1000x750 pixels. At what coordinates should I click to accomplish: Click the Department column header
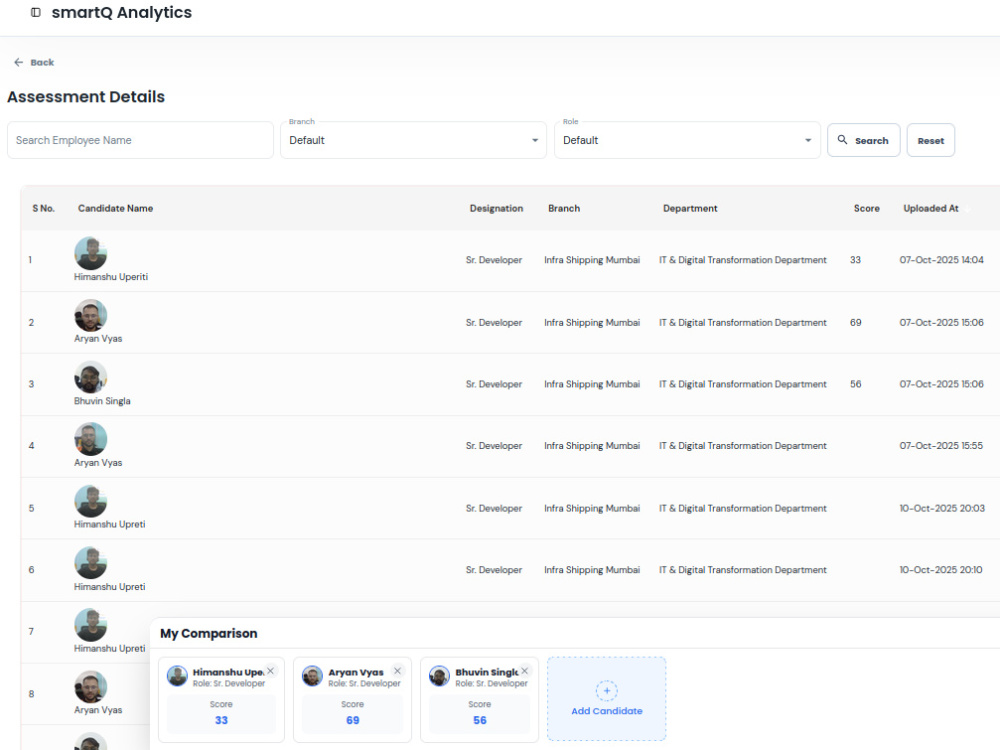pyautogui.click(x=690, y=209)
